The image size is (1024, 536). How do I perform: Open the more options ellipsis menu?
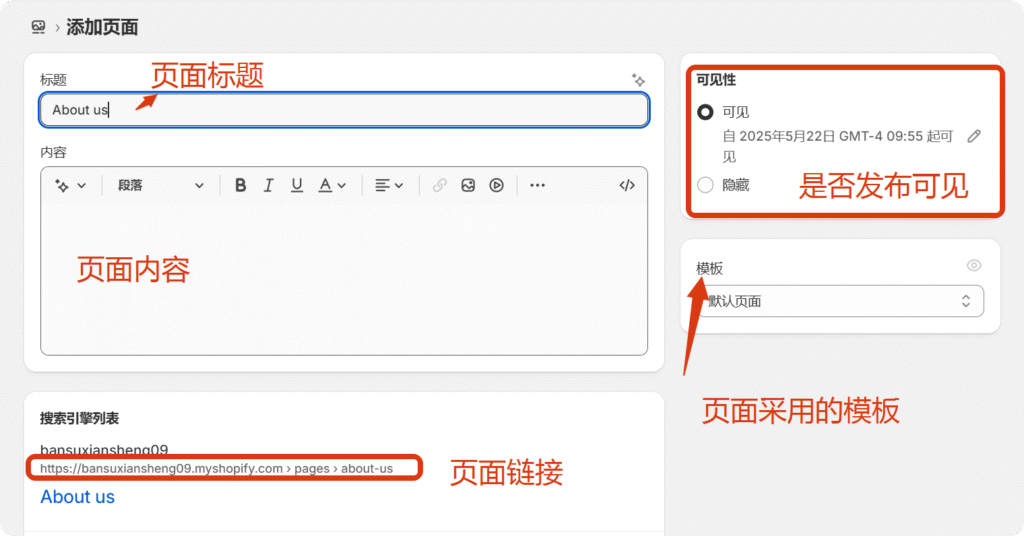538,185
